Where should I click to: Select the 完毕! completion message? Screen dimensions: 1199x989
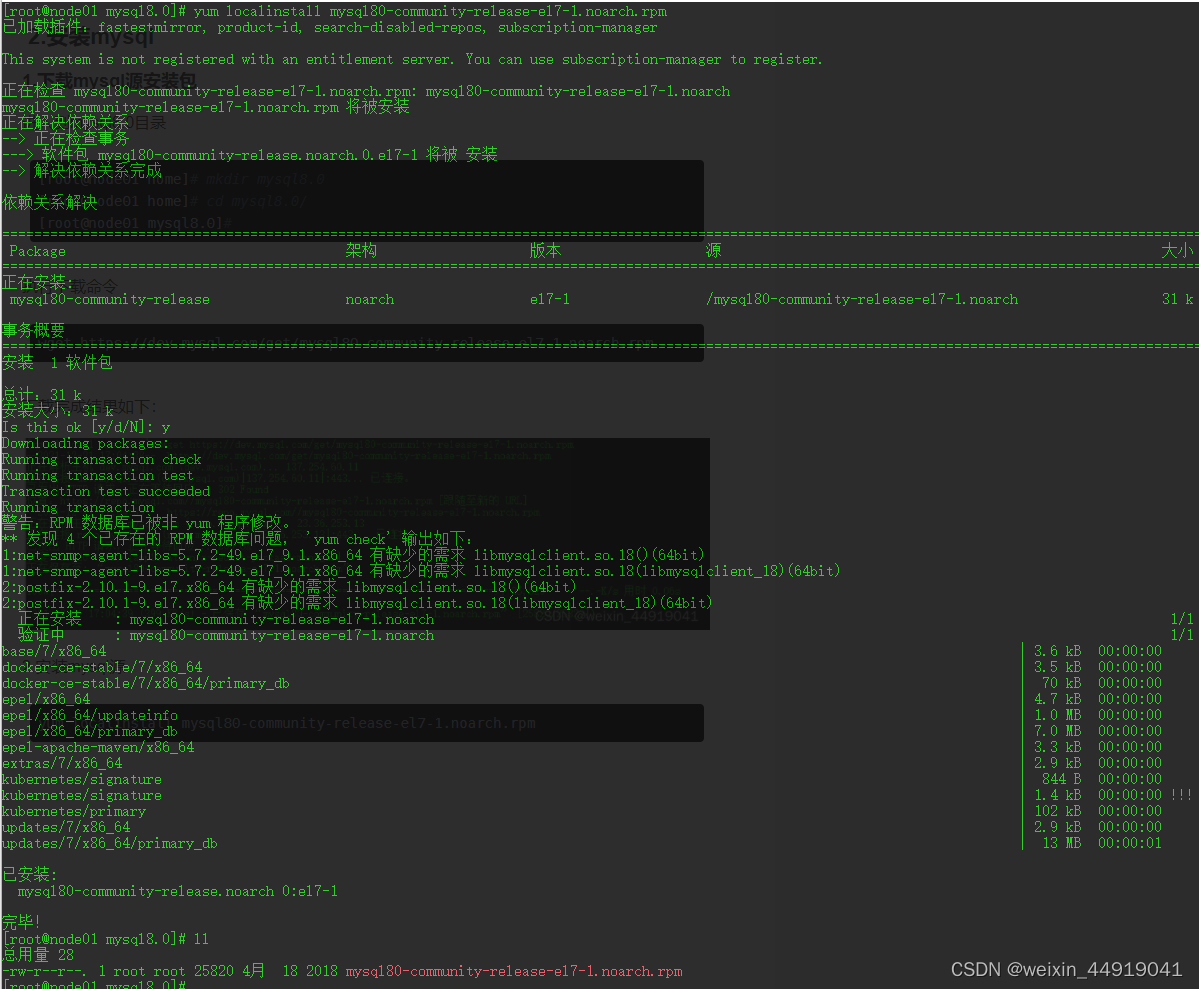click(x=20, y=921)
